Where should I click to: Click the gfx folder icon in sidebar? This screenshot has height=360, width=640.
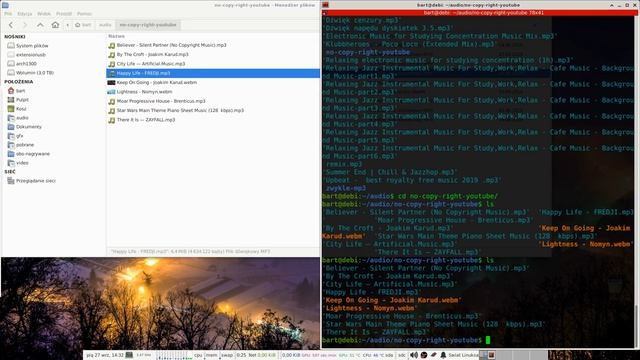coord(11,136)
